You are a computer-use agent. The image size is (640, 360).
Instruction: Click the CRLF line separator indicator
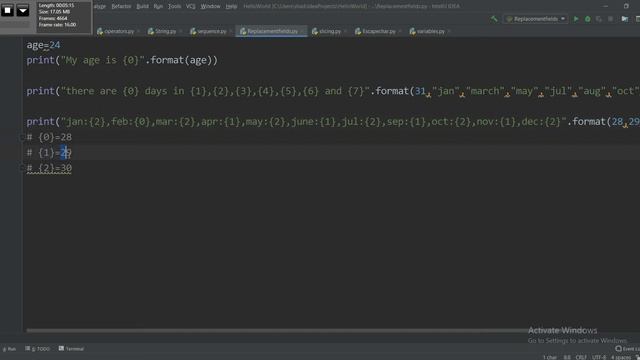tap(581, 357)
